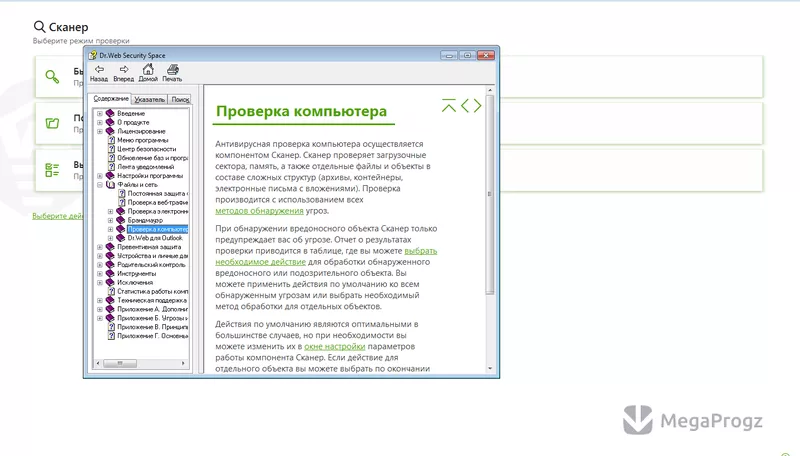Click the up arrow of content scrollbar
Viewport: 800px width, 456px height.
point(490,90)
